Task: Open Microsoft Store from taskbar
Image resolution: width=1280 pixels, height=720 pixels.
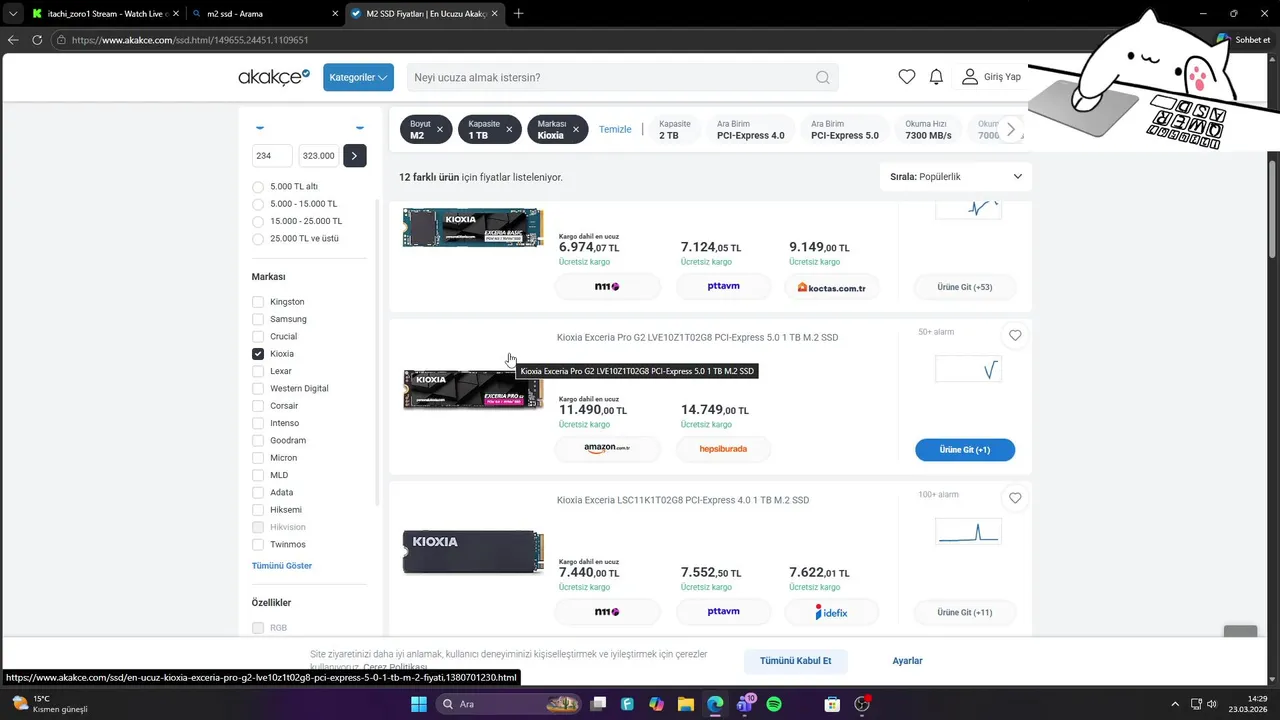Action: click(832, 704)
